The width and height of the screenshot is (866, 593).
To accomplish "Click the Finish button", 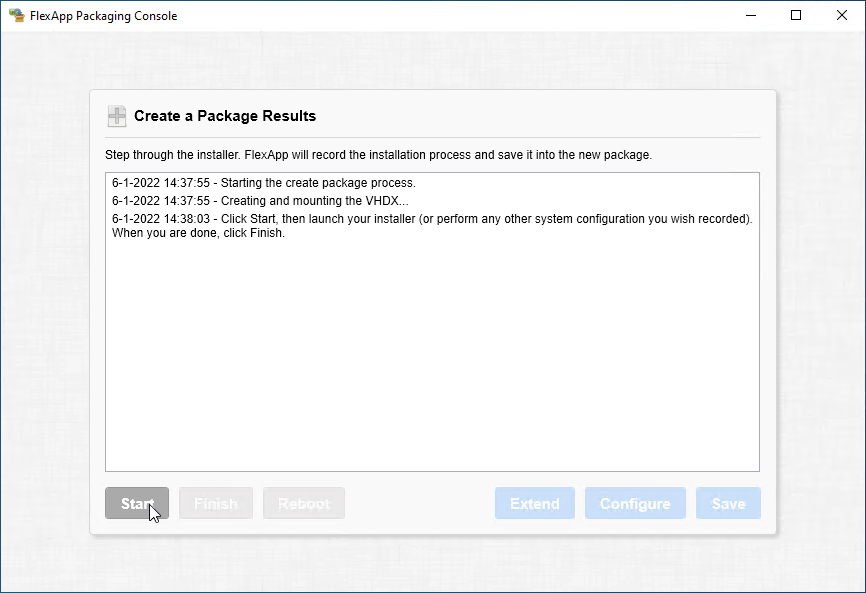I will coord(216,503).
